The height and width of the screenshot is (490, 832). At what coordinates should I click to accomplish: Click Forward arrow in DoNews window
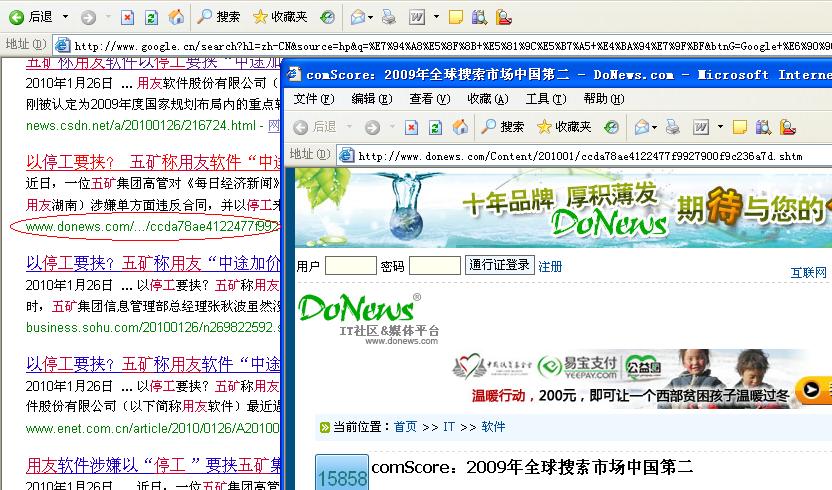click(372, 127)
